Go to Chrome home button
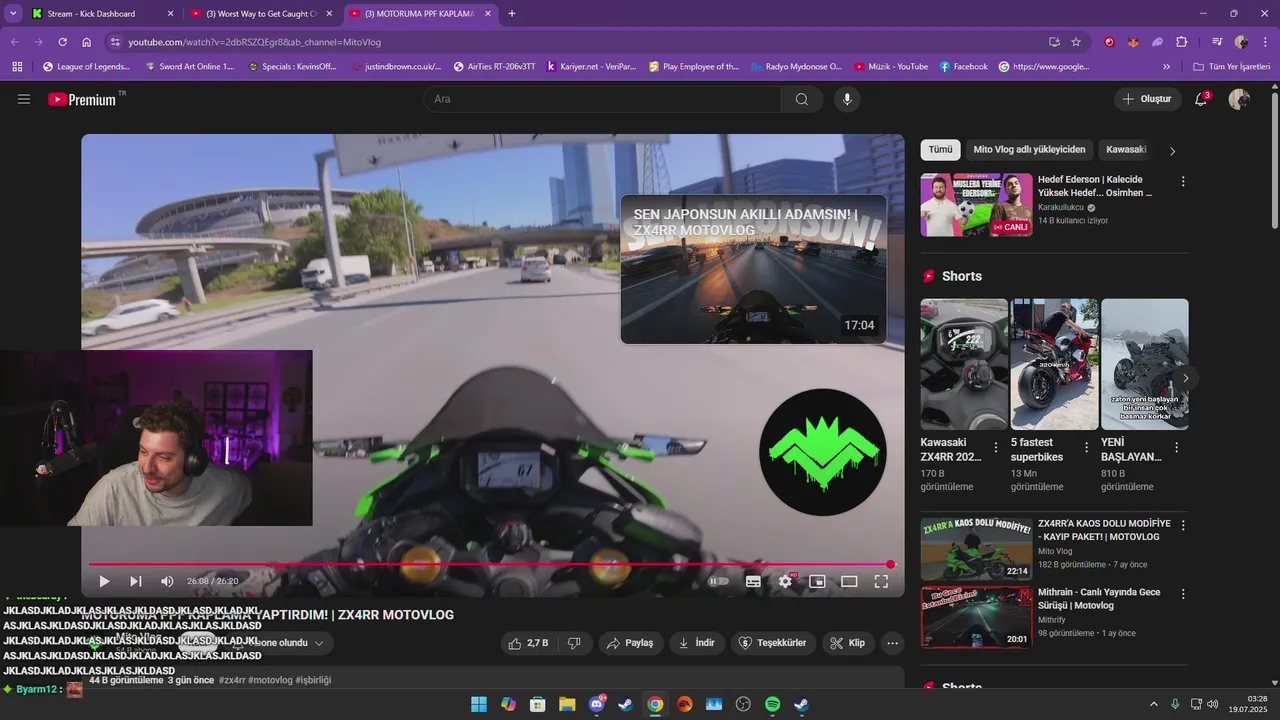Screen dimensions: 1280x720 click(x=87, y=42)
